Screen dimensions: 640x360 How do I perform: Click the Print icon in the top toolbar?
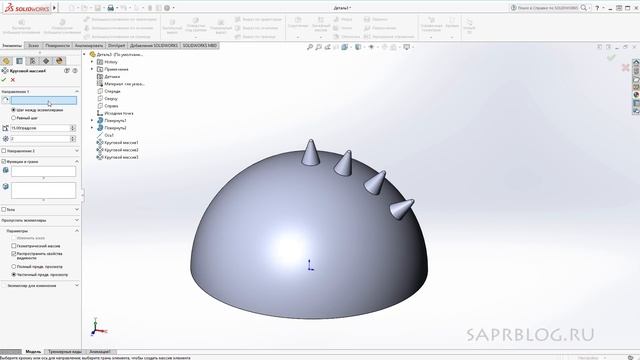click(110, 8)
